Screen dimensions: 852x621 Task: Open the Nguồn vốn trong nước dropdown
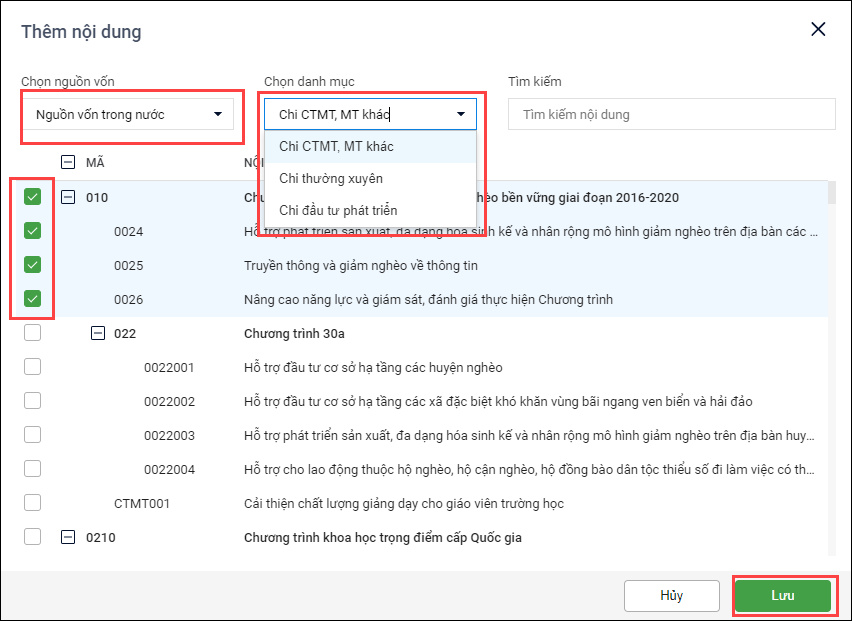pos(128,114)
